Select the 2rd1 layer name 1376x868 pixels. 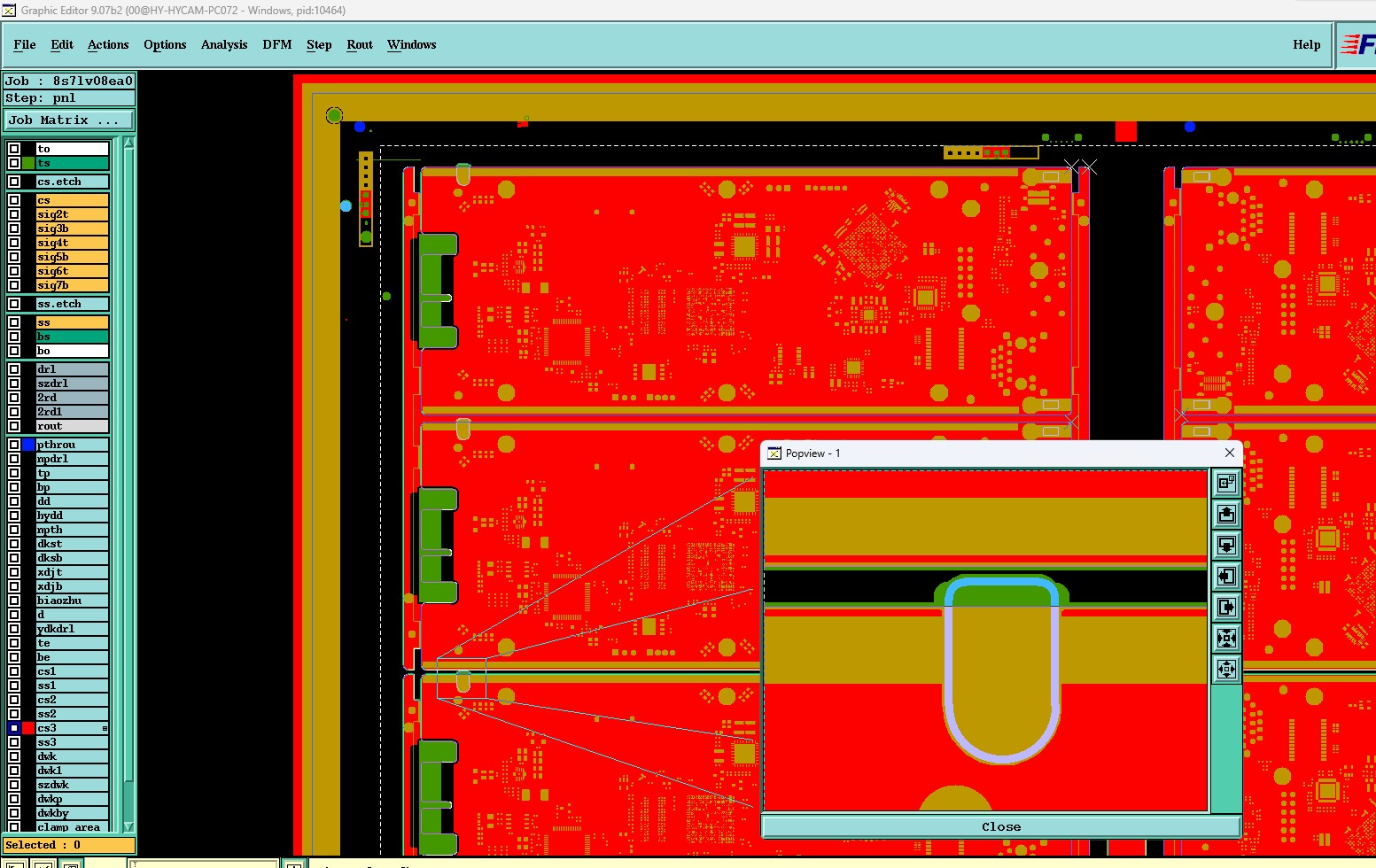[x=73, y=412]
